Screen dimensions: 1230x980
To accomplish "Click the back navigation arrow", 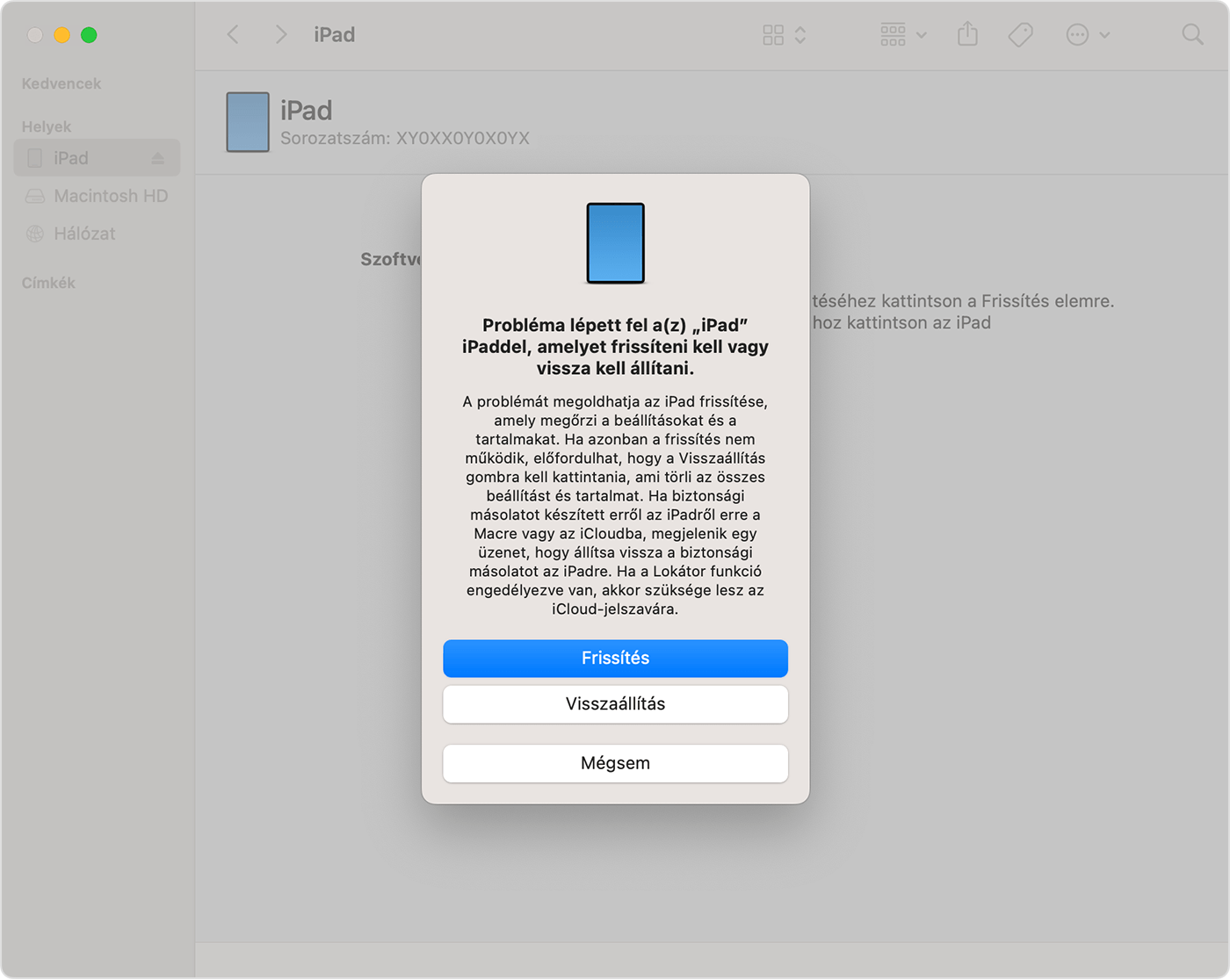I will pos(233,34).
